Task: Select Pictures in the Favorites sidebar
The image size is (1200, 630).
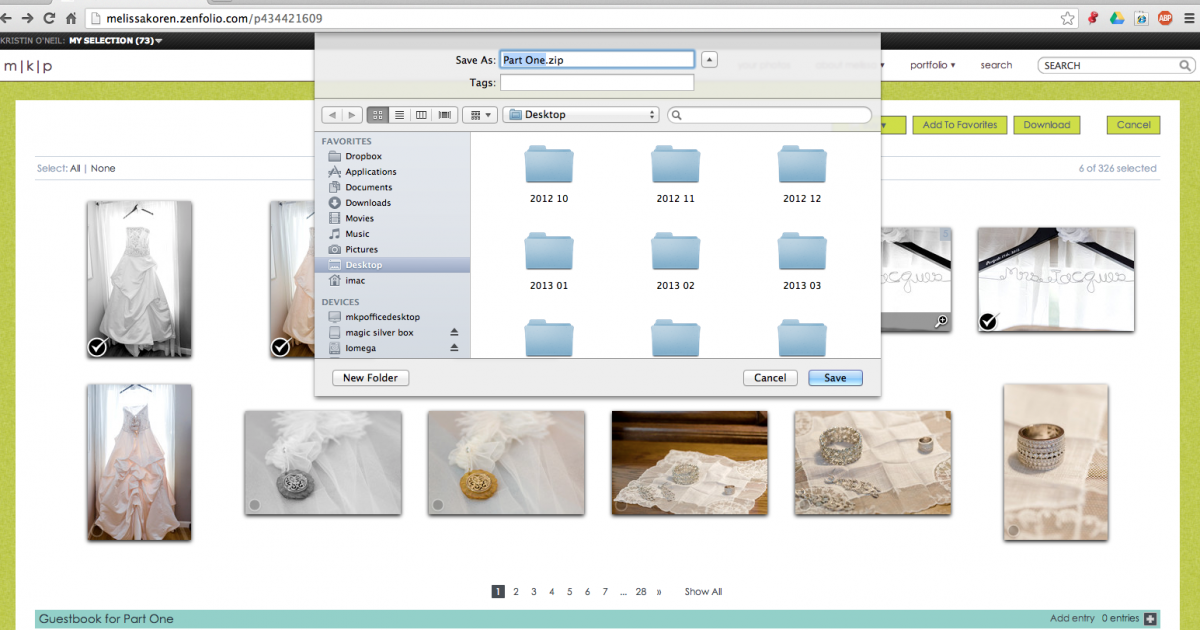Action: tap(361, 249)
